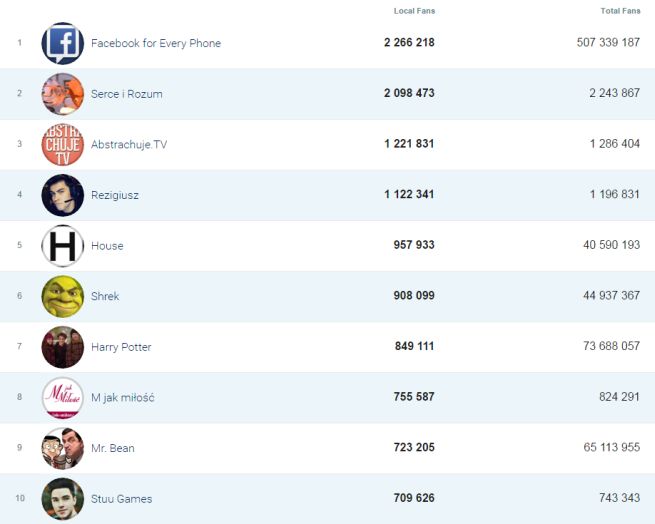The height and width of the screenshot is (524, 655).
Task: Sort by Local Fans column header
Action: point(414,11)
